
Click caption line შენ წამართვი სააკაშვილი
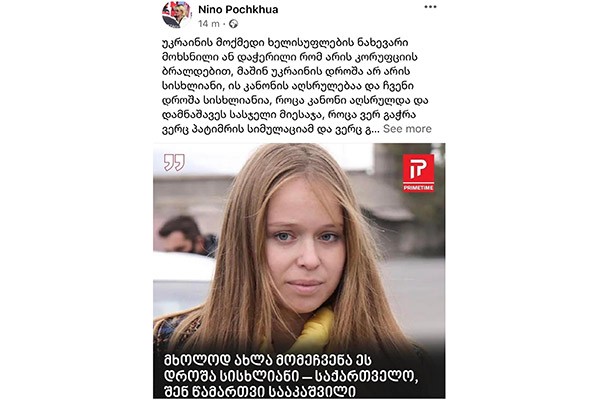click(x=260, y=392)
